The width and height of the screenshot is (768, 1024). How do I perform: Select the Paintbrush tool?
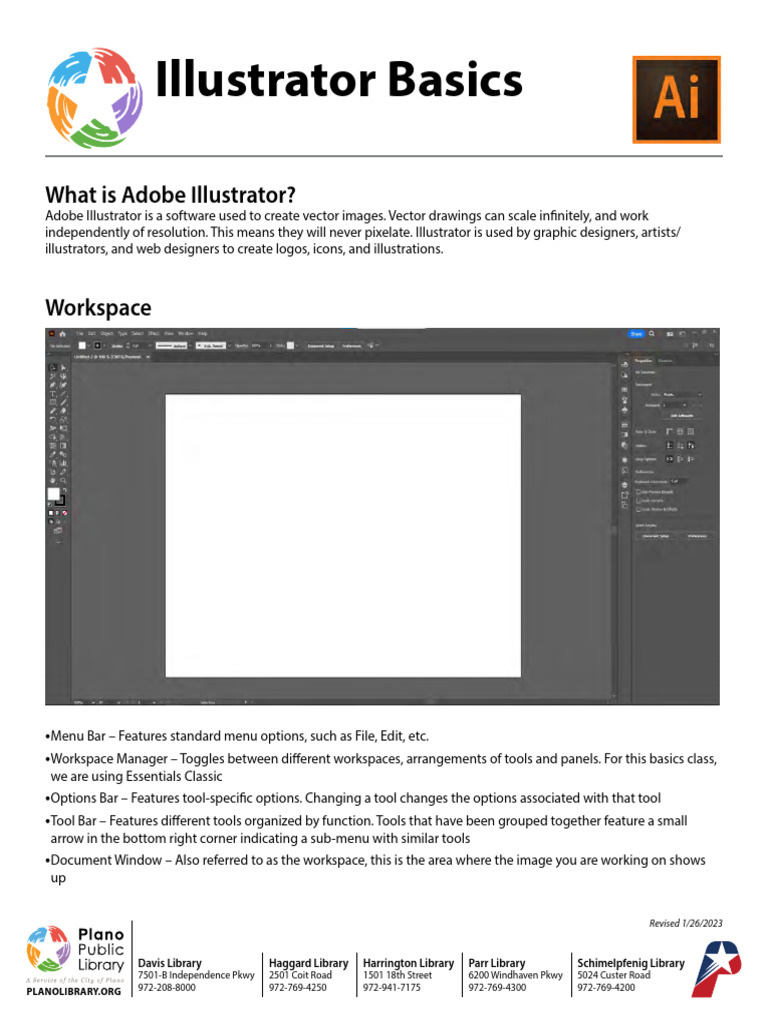pyautogui.click(x=63, y=402)
